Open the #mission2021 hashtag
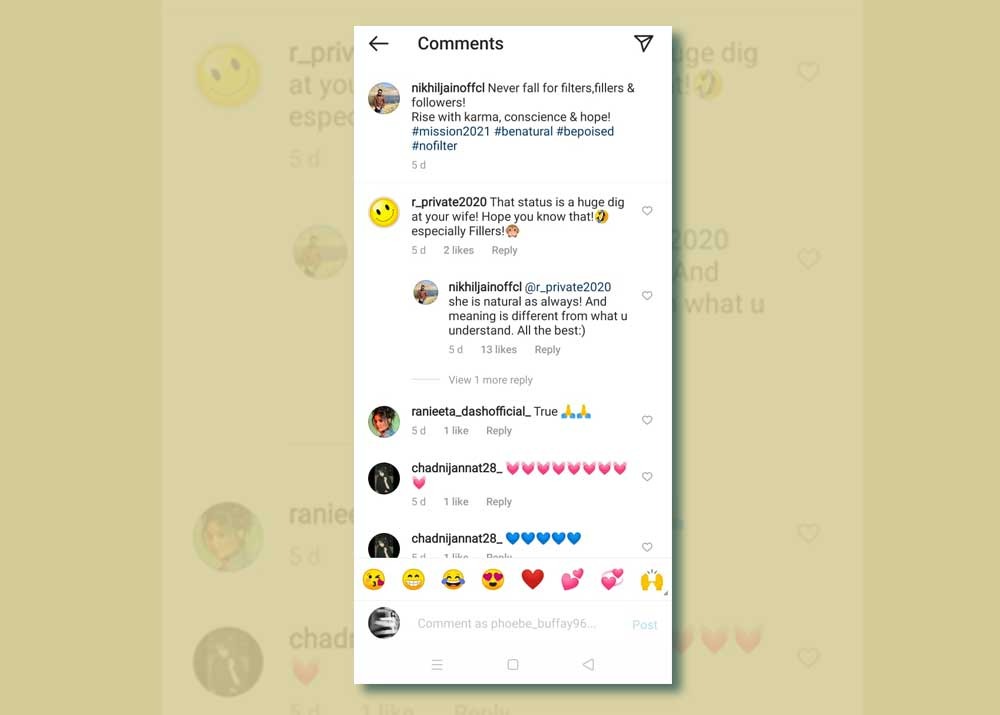1000x715 pixels. pyautogui.click(x=451, y=131)
